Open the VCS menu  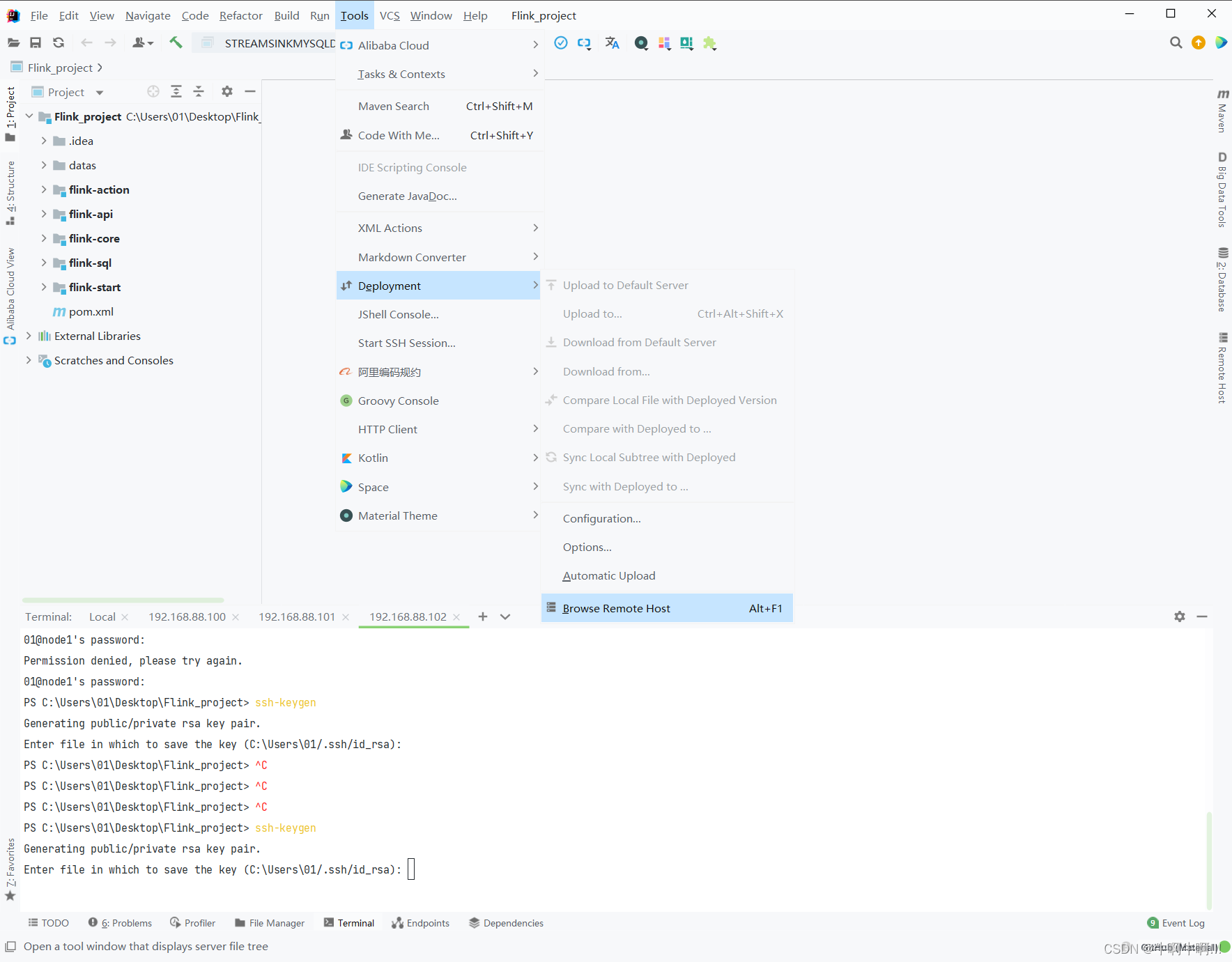coord(389,15)
